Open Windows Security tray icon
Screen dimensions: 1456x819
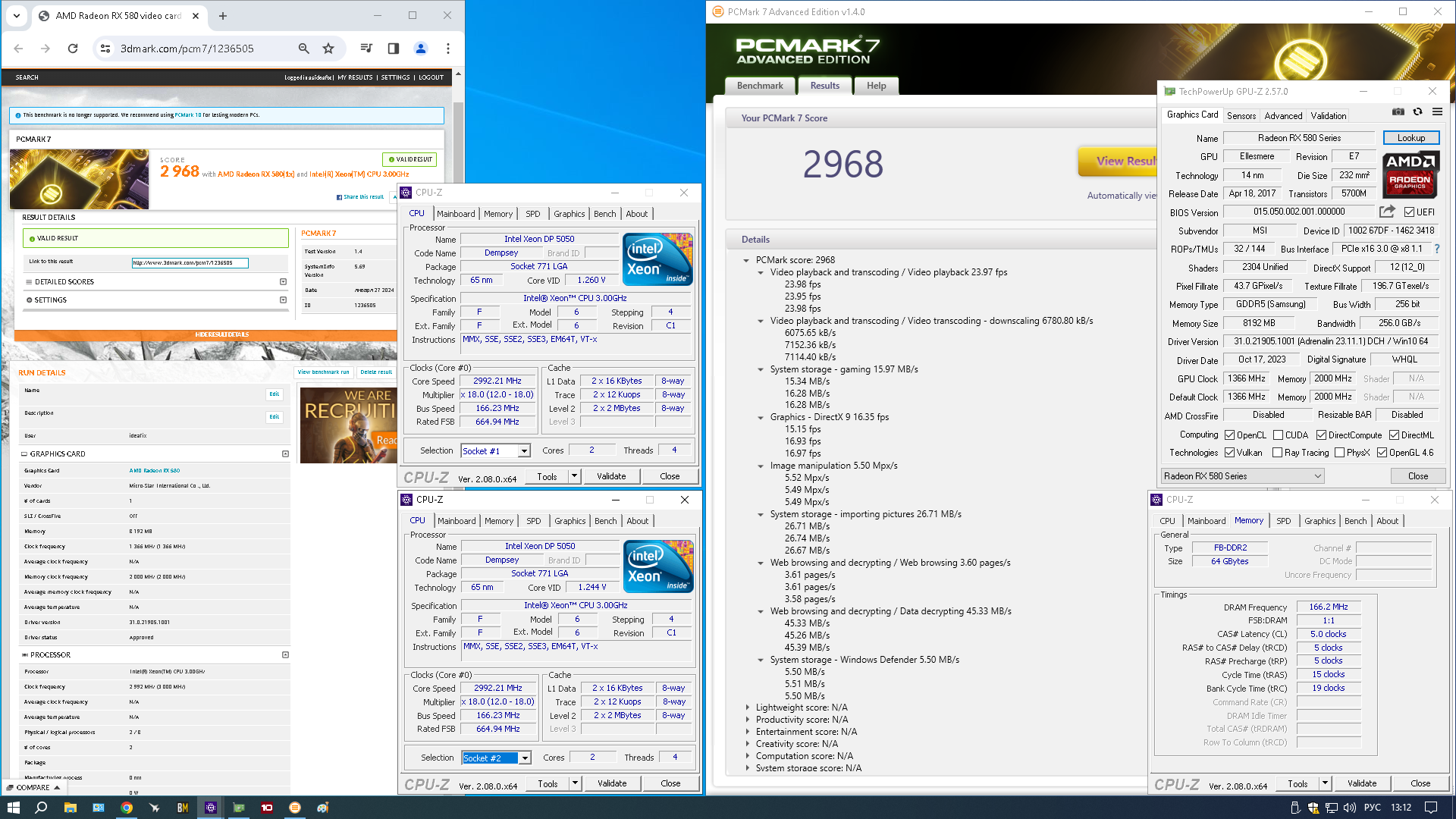click(x=1313, y=808)
